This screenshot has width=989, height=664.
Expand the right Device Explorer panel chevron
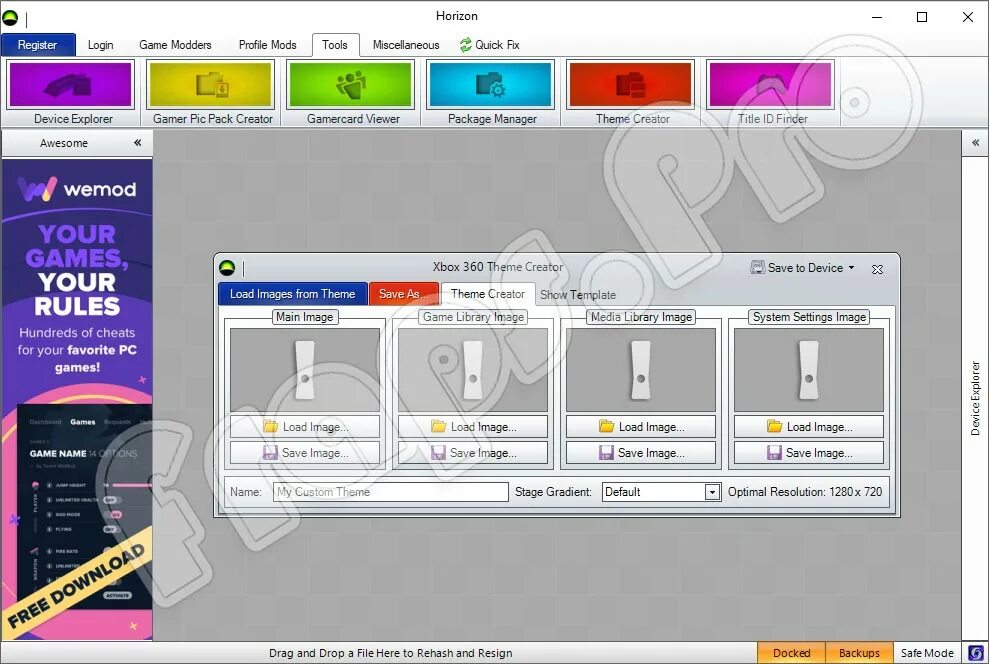pos(975,143)
